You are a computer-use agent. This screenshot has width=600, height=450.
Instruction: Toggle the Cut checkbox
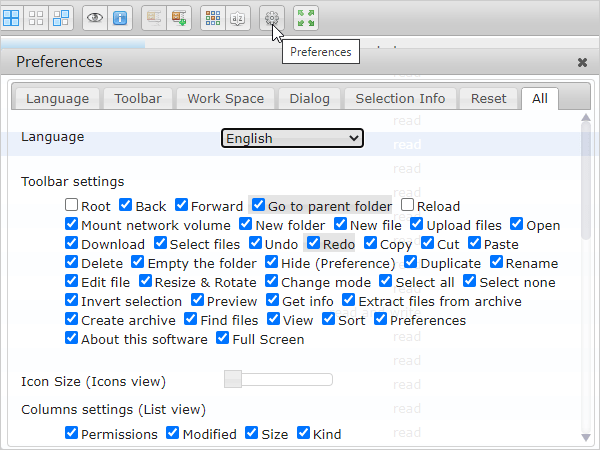[427, 243]
